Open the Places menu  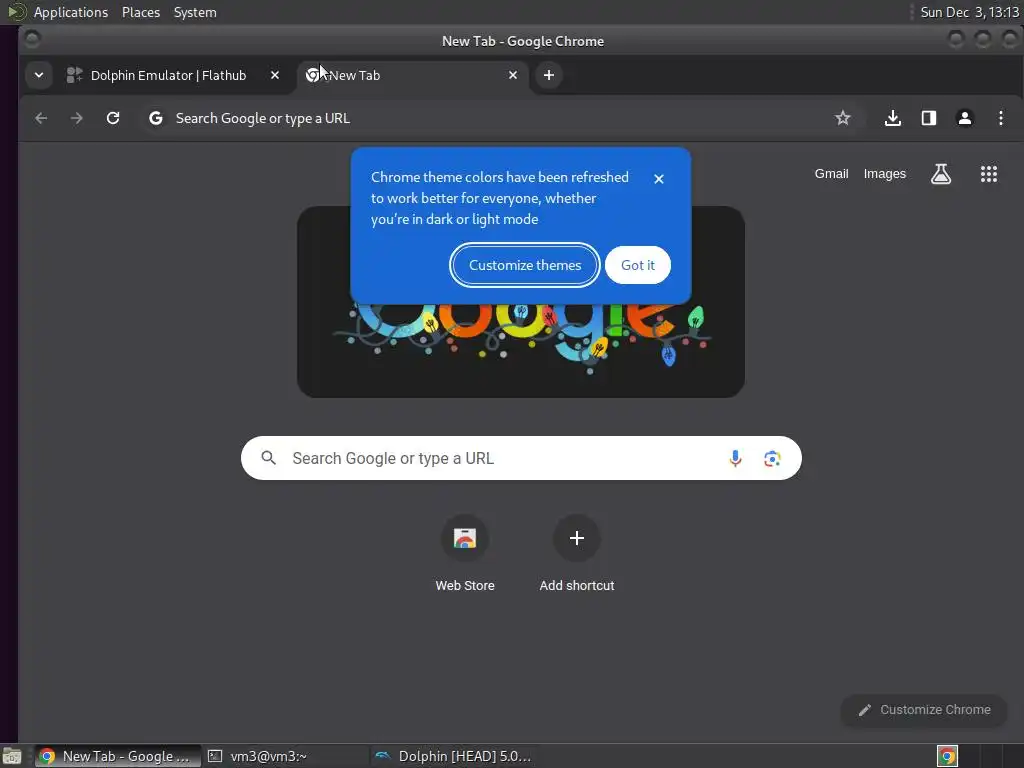140,12
